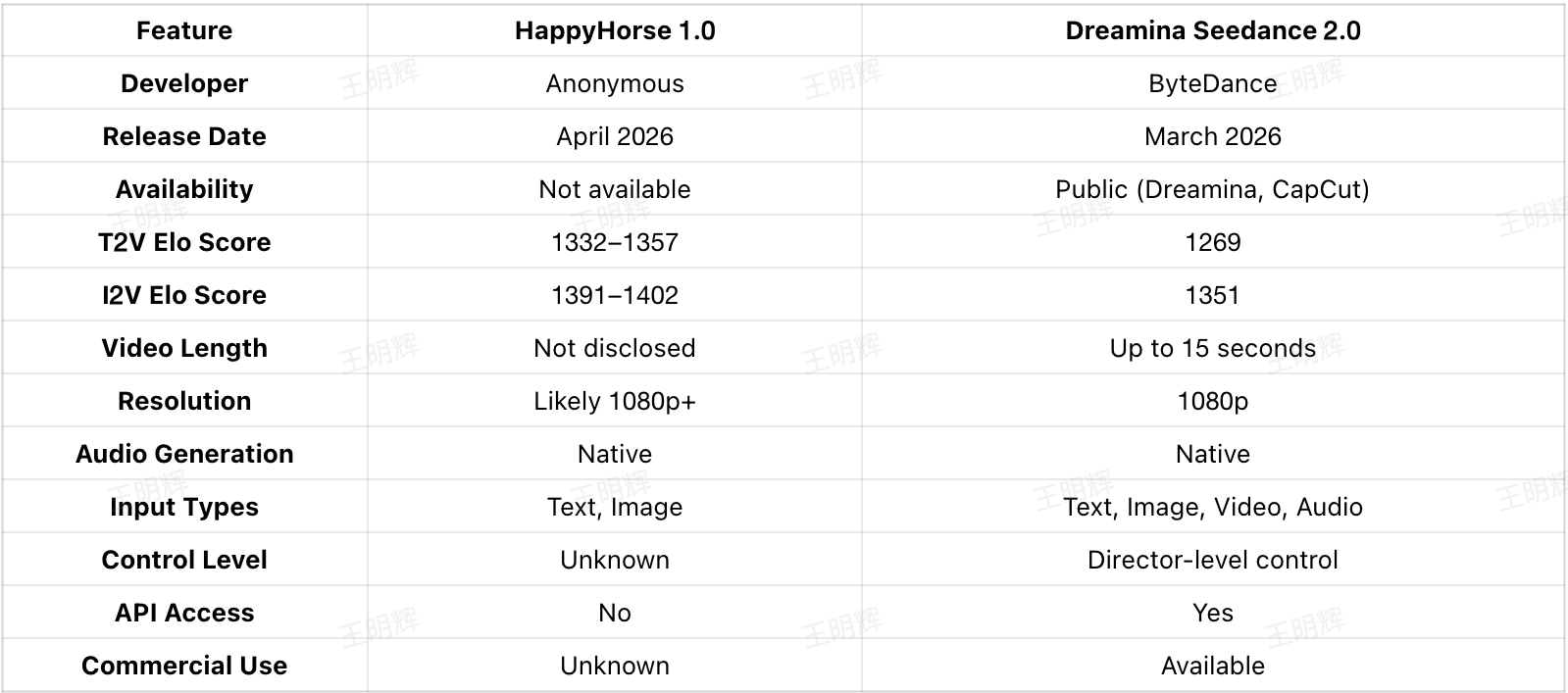Click the Director-level control cell

pyautogui.click(x=1212, y=560)
